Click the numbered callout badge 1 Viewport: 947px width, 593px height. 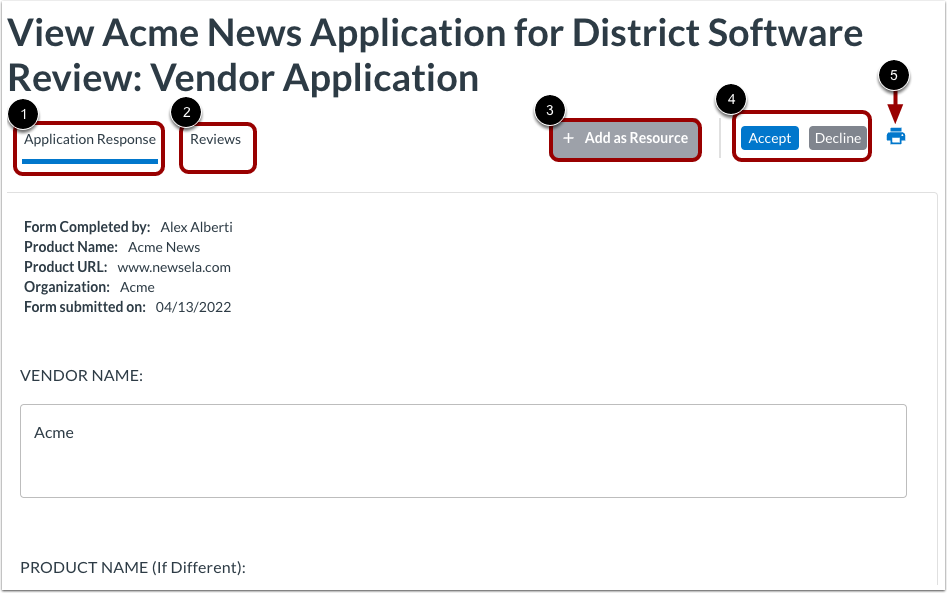[x=23, y=112]
